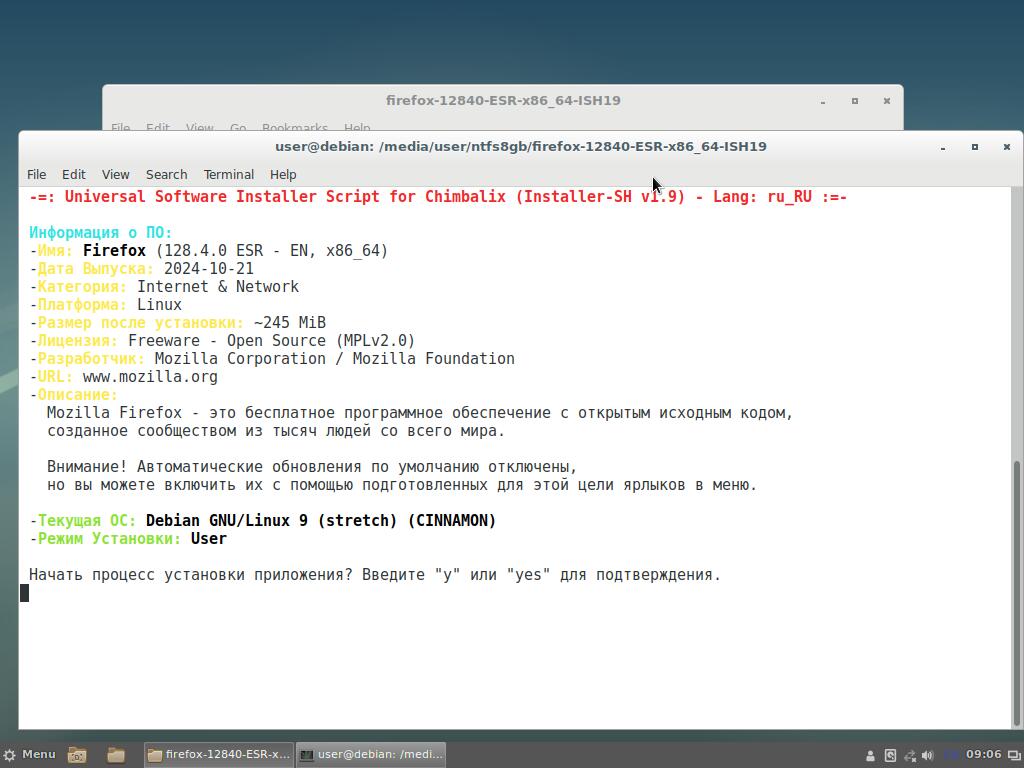Switch to firefox-12840-ESR folder taskbar window
The image size is (1024, 768).
pos(219,755)
